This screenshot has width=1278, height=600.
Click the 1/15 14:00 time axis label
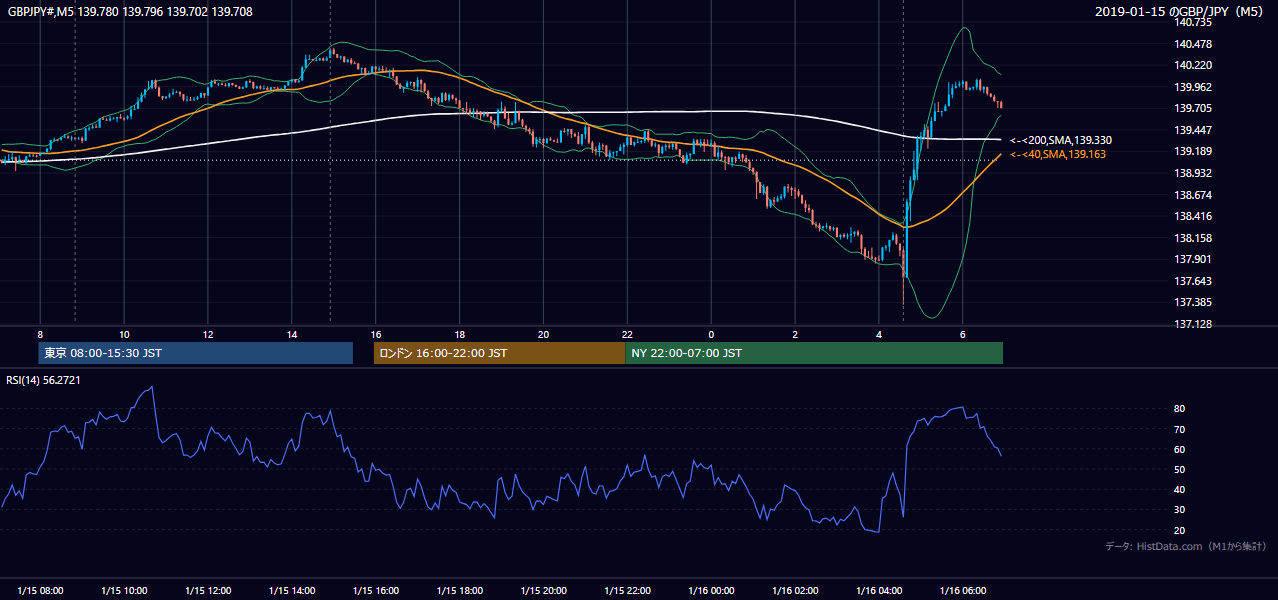(x=292, y=591)
